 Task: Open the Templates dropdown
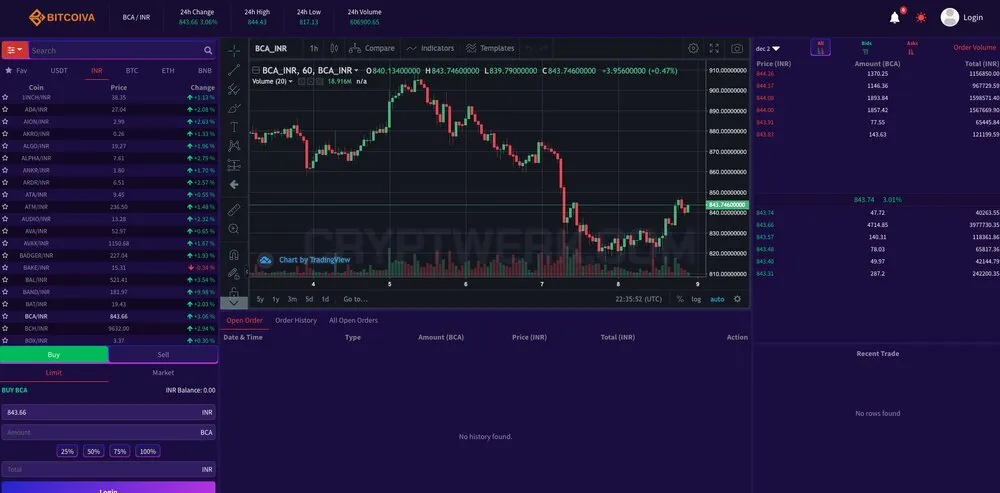coord(490,48)
